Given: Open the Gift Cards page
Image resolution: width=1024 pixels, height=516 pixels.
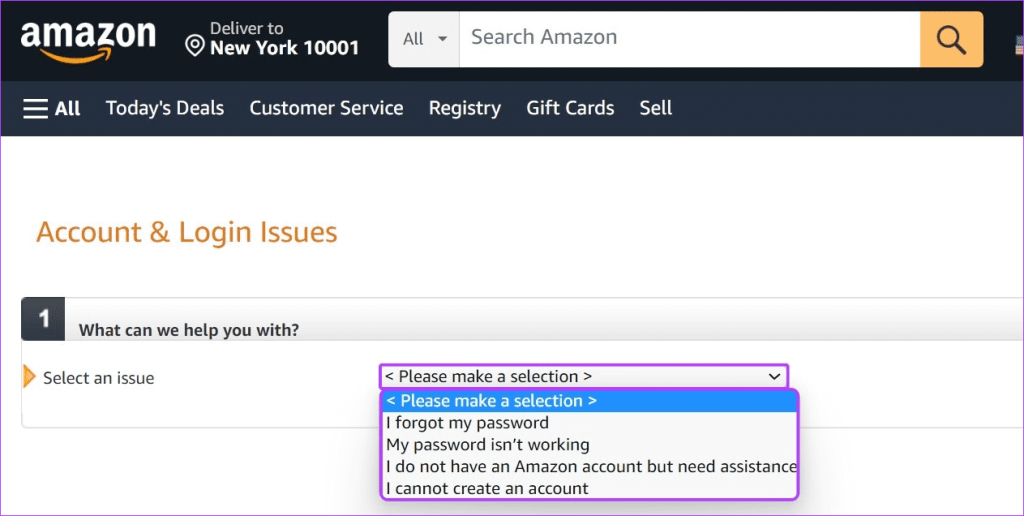Looking at the screenshot, I should tap(570, 109).
